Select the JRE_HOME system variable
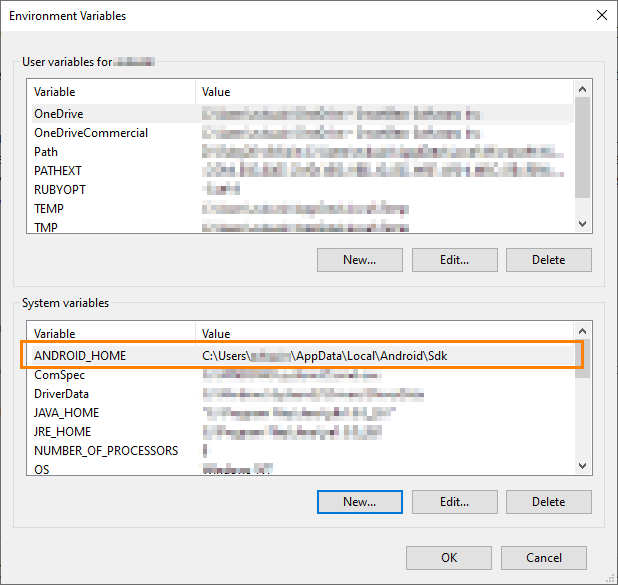 tap(302, 432)
